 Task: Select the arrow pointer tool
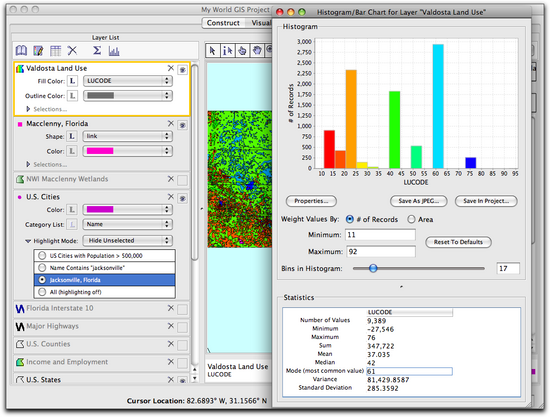213,51
